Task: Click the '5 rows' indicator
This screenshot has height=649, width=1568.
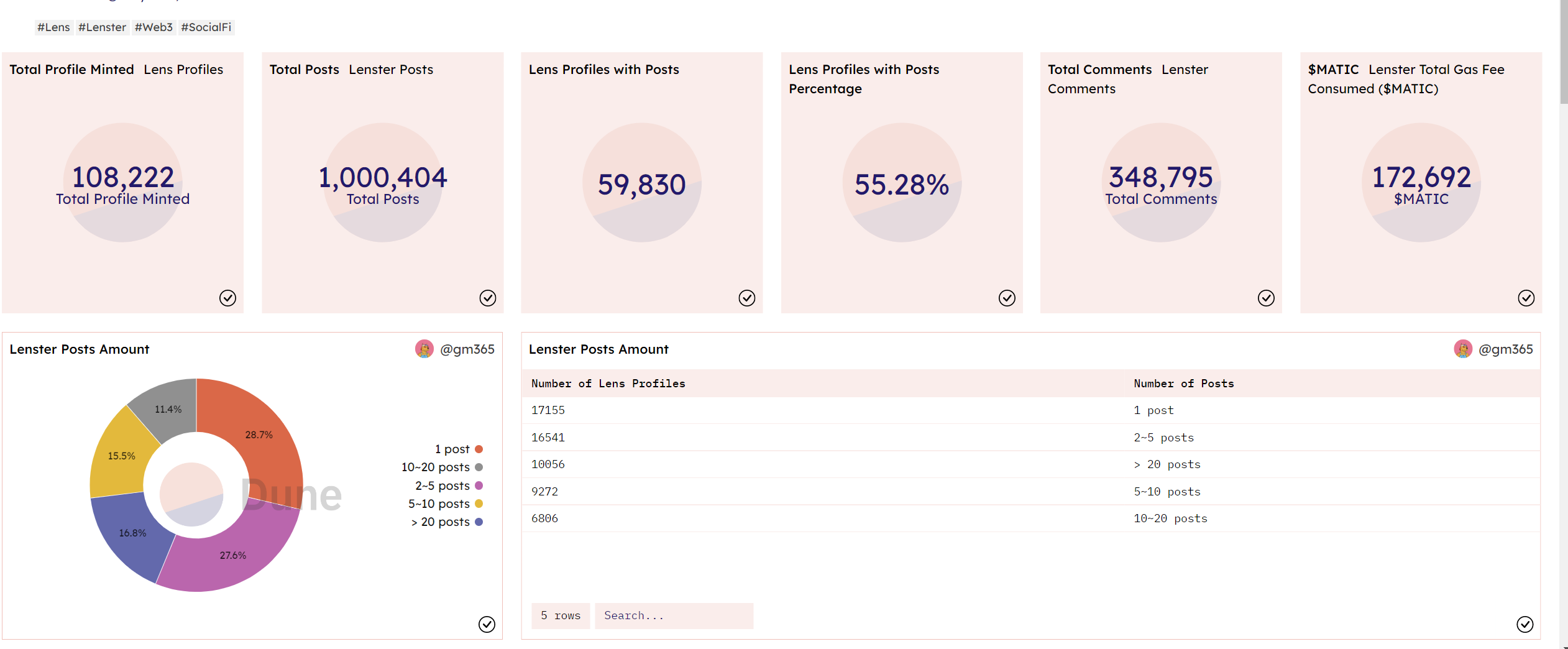Action: click(560, 615)
